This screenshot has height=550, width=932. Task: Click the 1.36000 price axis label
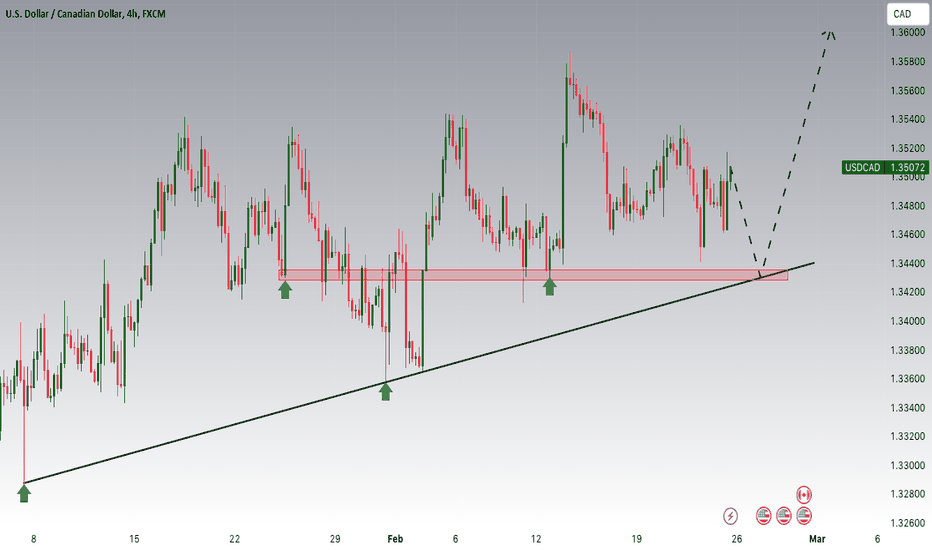[908, 33]
